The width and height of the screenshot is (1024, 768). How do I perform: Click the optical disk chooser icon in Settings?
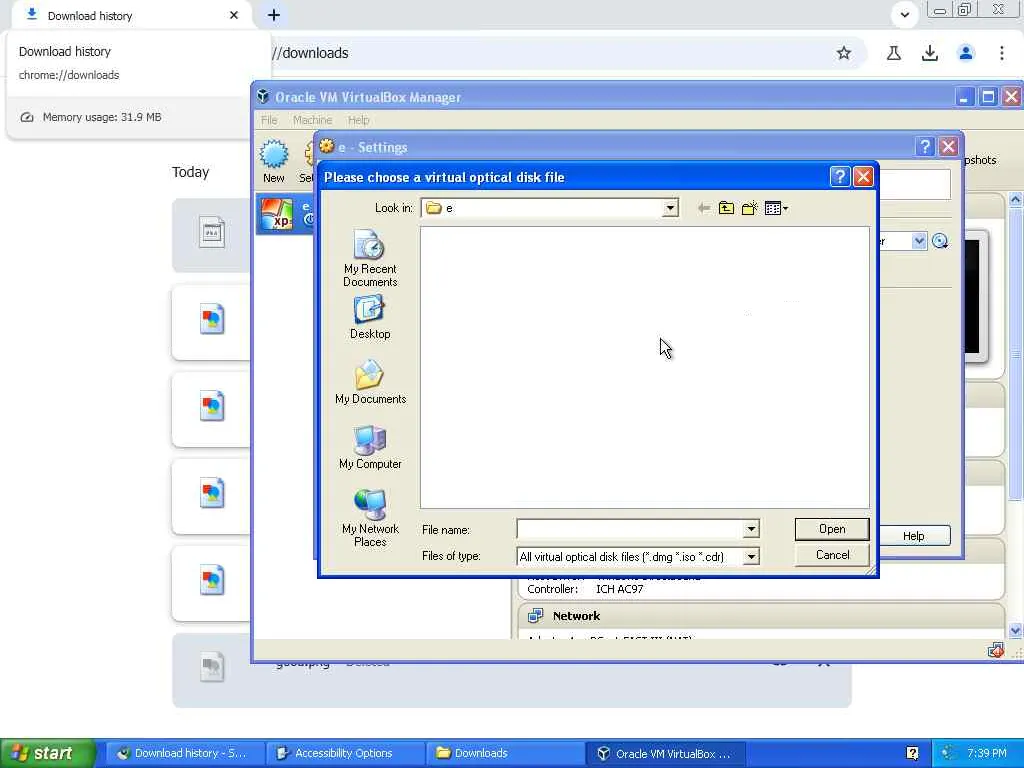(x=940, y=241)
